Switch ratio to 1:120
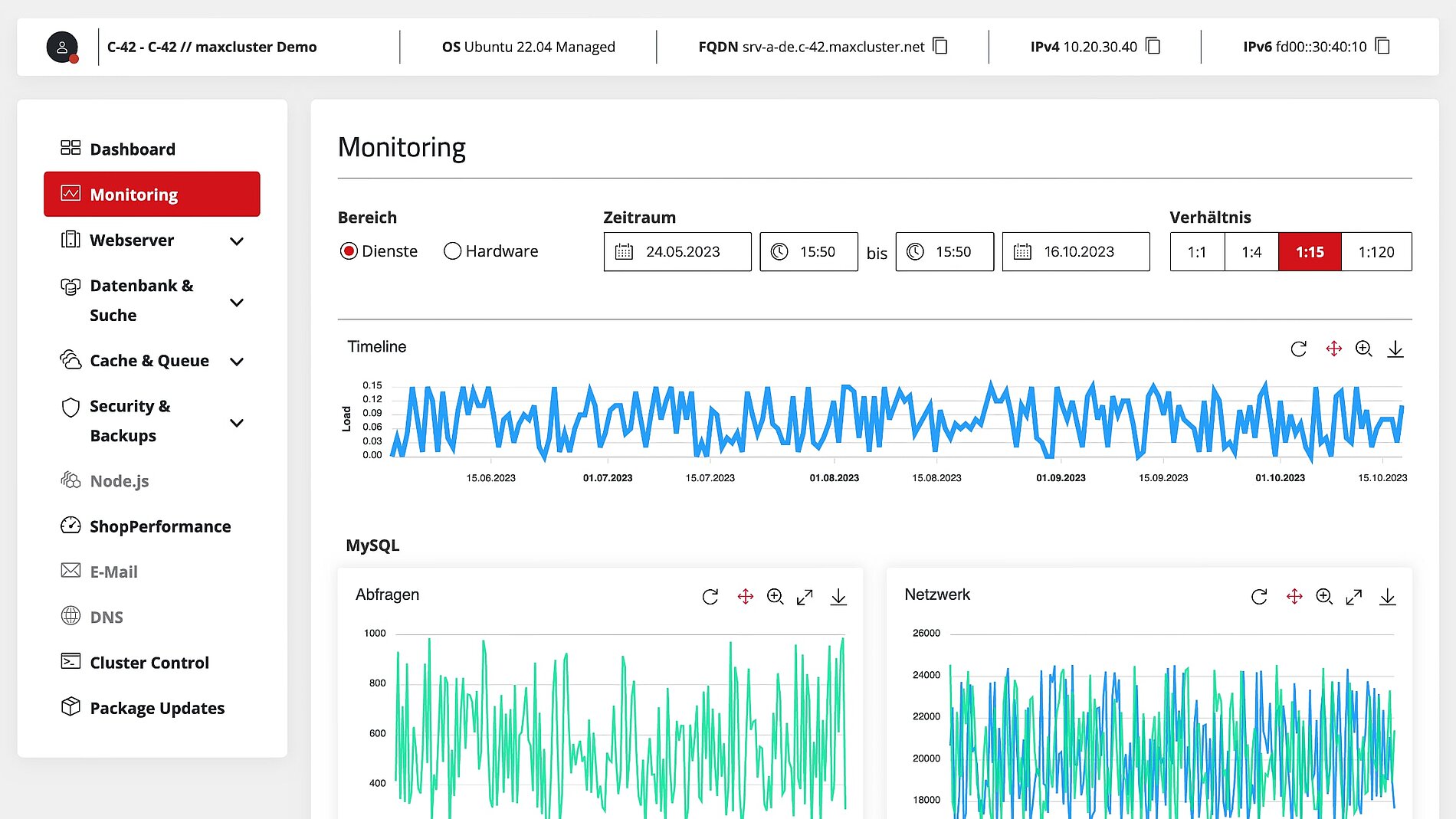1456x819 pixels. click(1376, 252)
